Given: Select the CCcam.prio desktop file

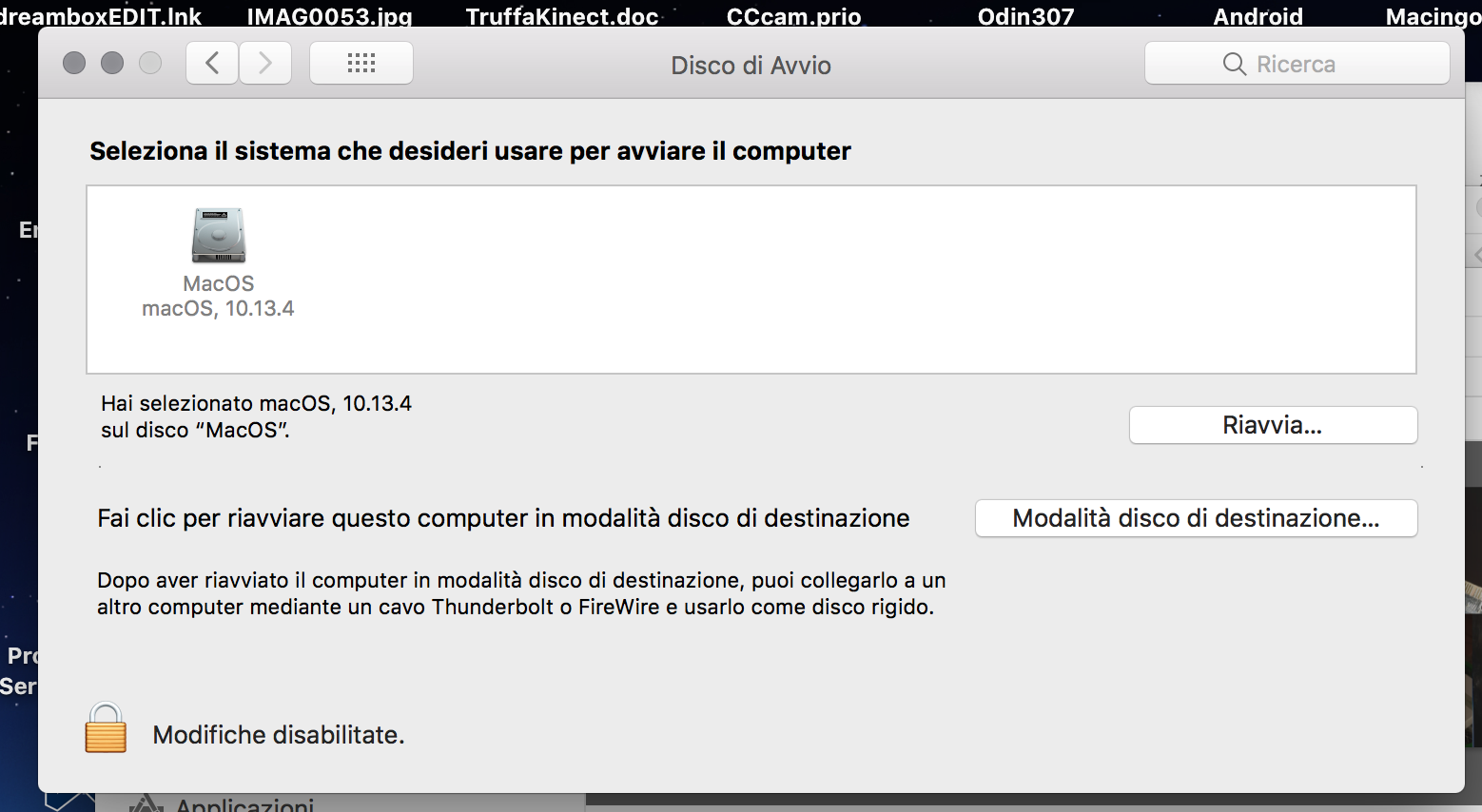Looking at the screenshot, I should [x=793, y=16].
